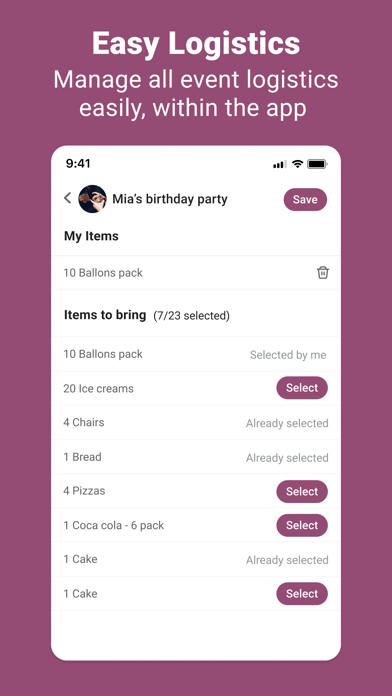Tap the battery indicator icon
392x696 pixels.
point(317,164)
